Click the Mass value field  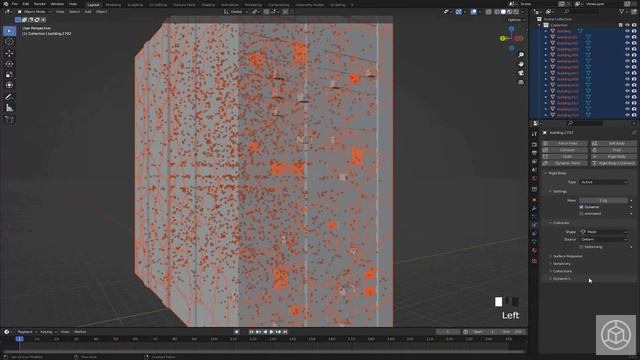click(x=603, y=200)
